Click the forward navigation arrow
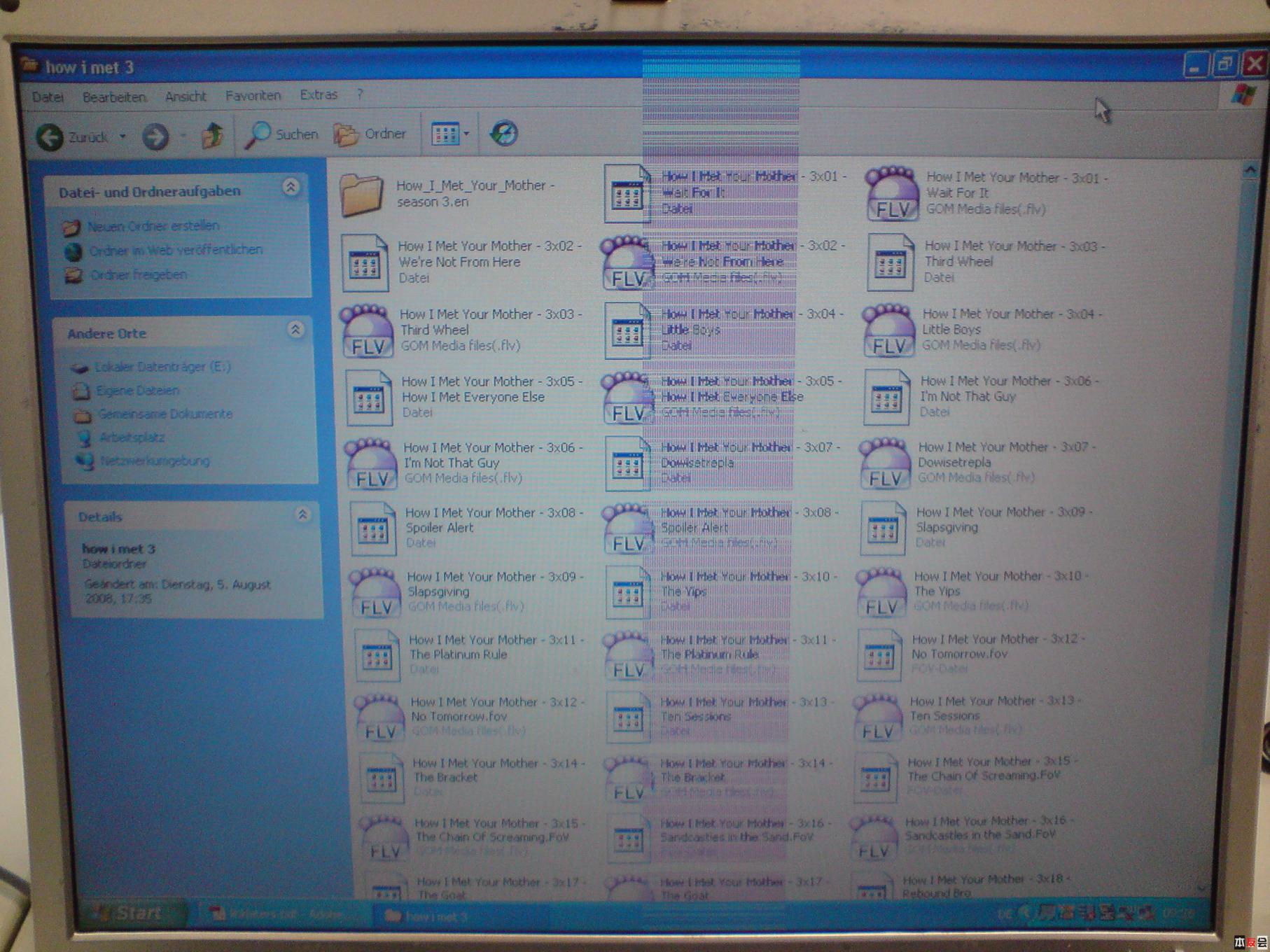The width and height of the screenshot is (1270, 952). [155, 136]
